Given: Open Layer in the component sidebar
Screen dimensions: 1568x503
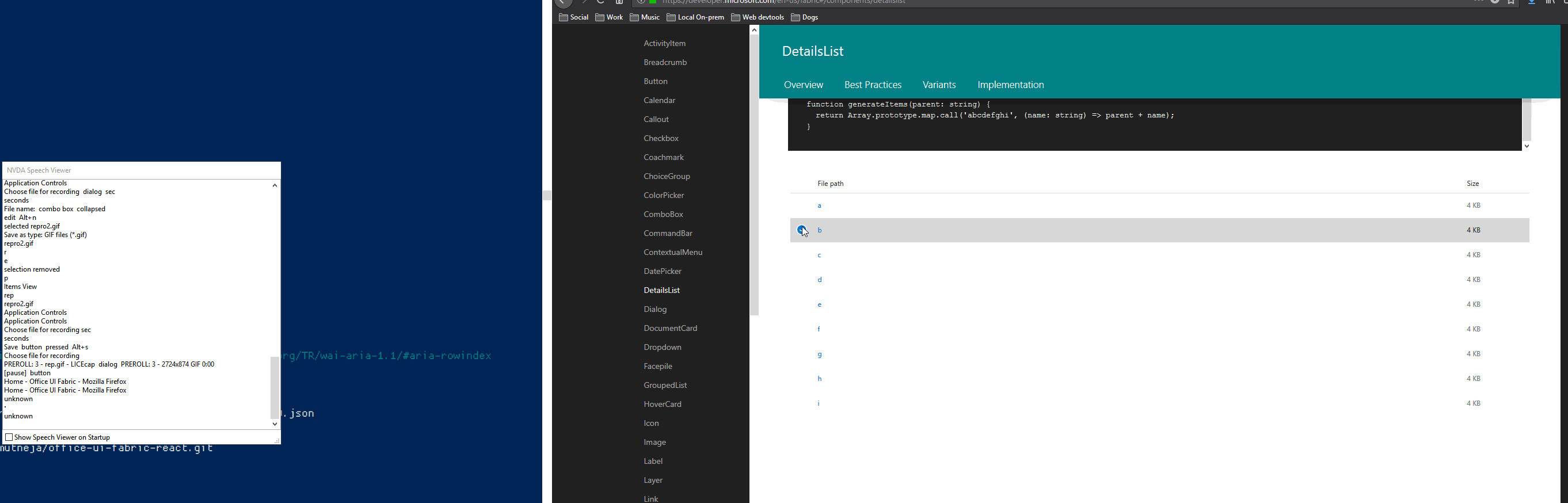Looking at the screenshot, I should tap(653, 480).
